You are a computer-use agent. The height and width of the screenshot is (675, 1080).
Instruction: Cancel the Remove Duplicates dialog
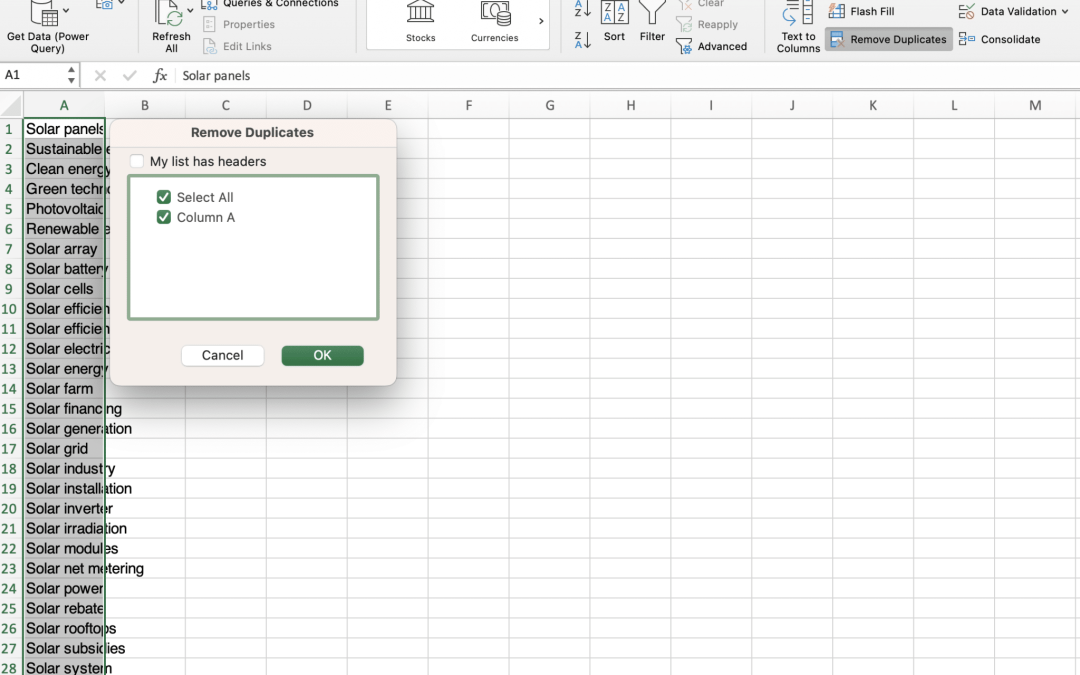pyautogui.click(x=222, y=355)
